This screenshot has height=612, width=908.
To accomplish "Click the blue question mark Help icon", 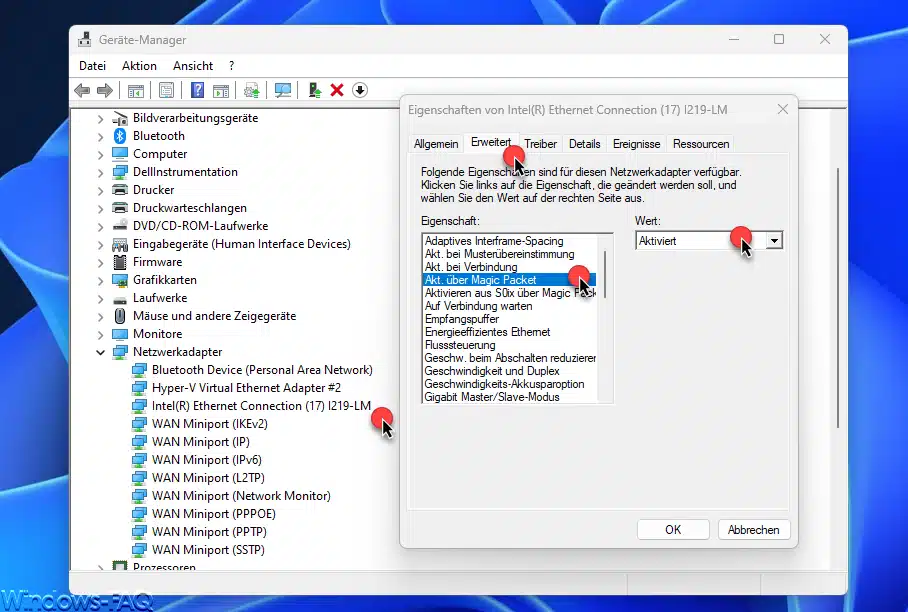I will (x=197, y=90).
